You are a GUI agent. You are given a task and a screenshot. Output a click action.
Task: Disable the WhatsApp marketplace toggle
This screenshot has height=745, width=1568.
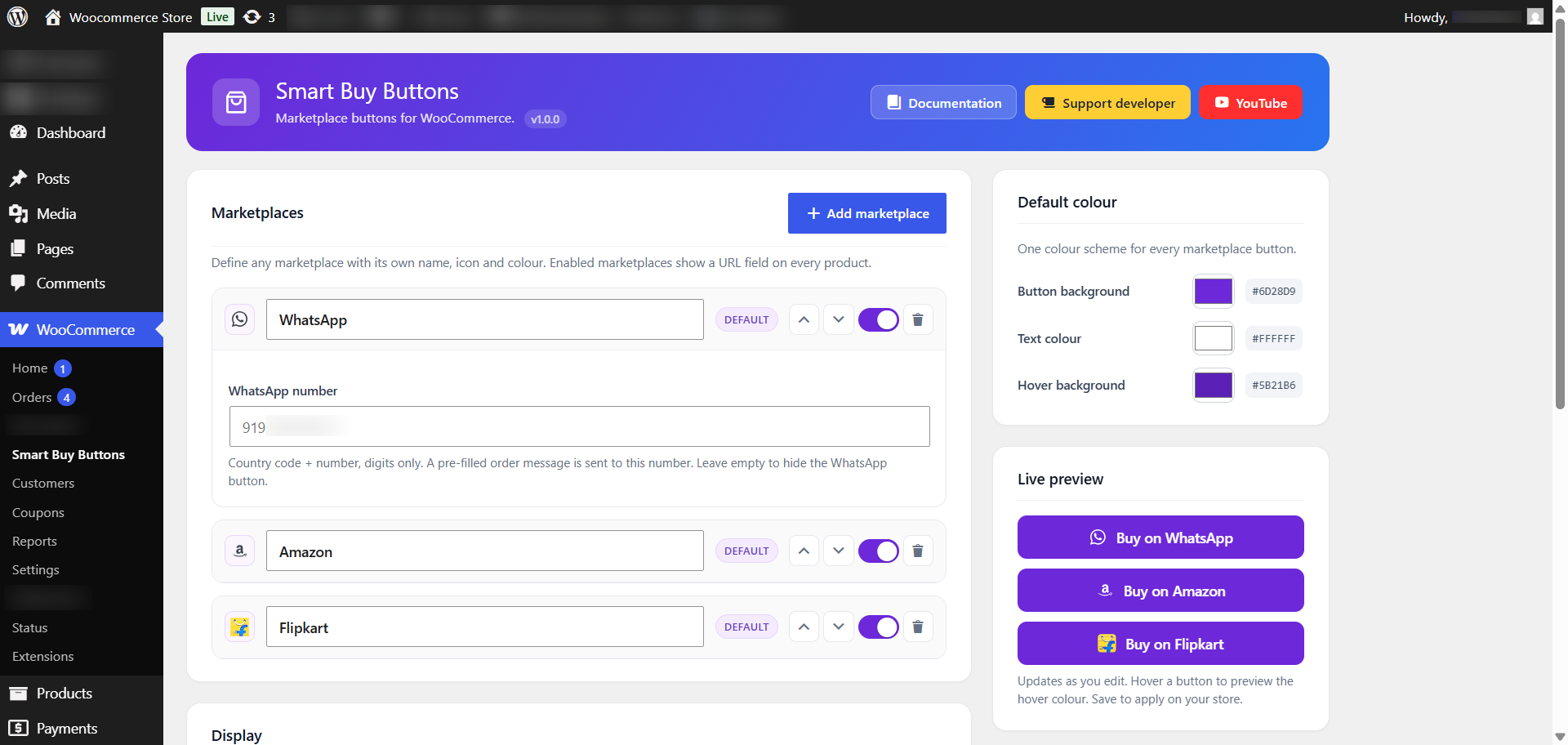(878, 319)
